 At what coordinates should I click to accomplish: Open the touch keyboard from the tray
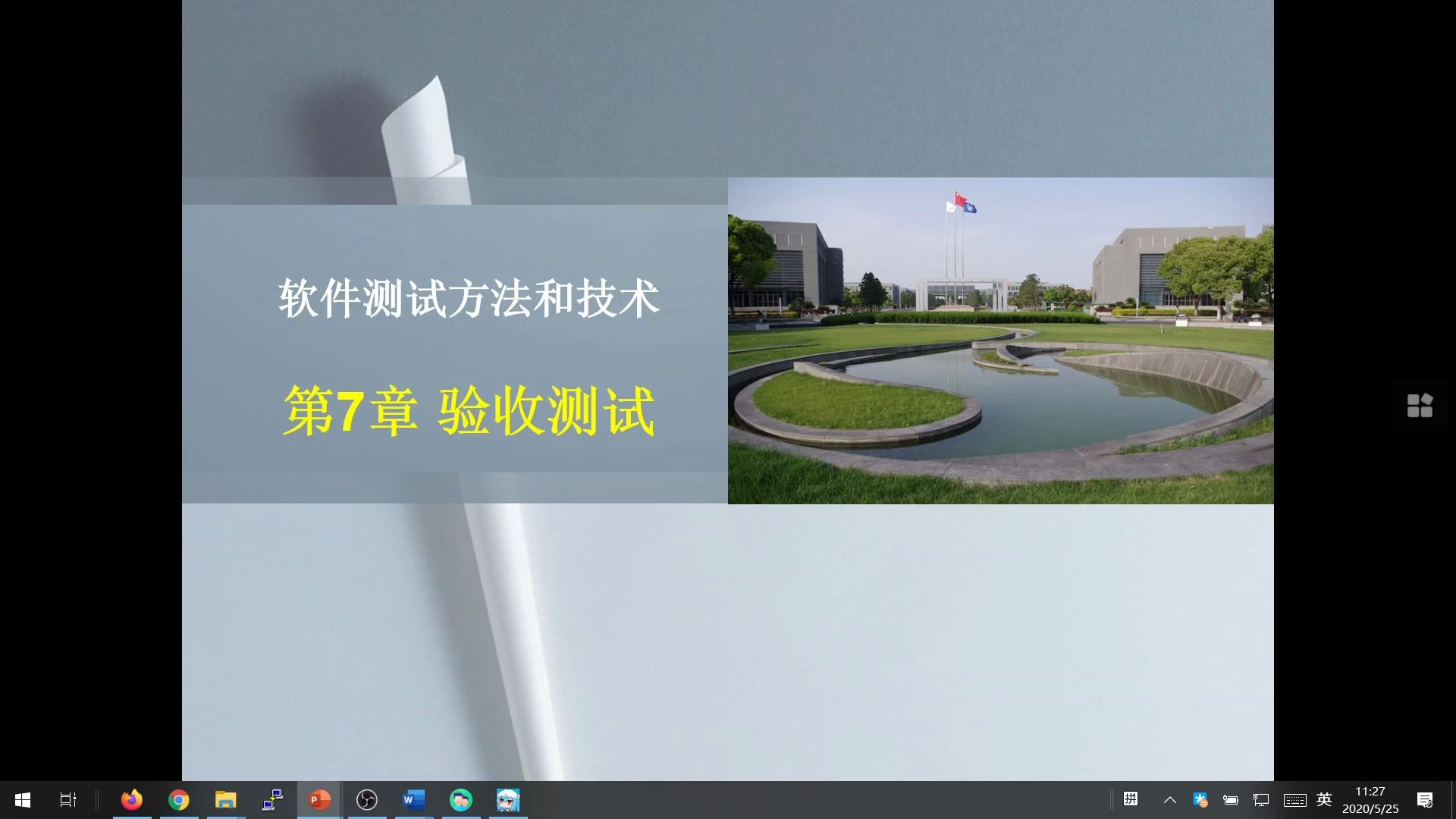1295,800
